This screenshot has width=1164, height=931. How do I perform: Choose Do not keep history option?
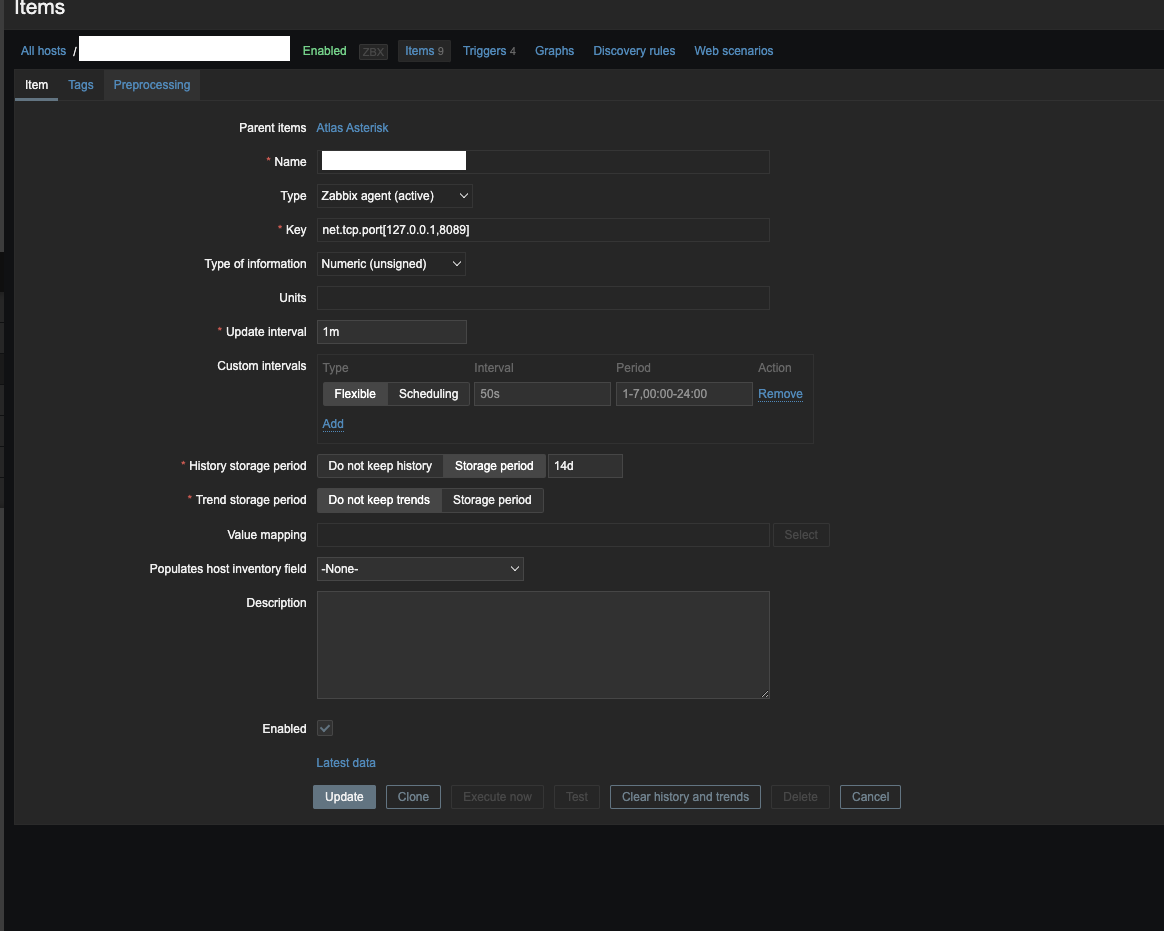[x=380, y=466]
